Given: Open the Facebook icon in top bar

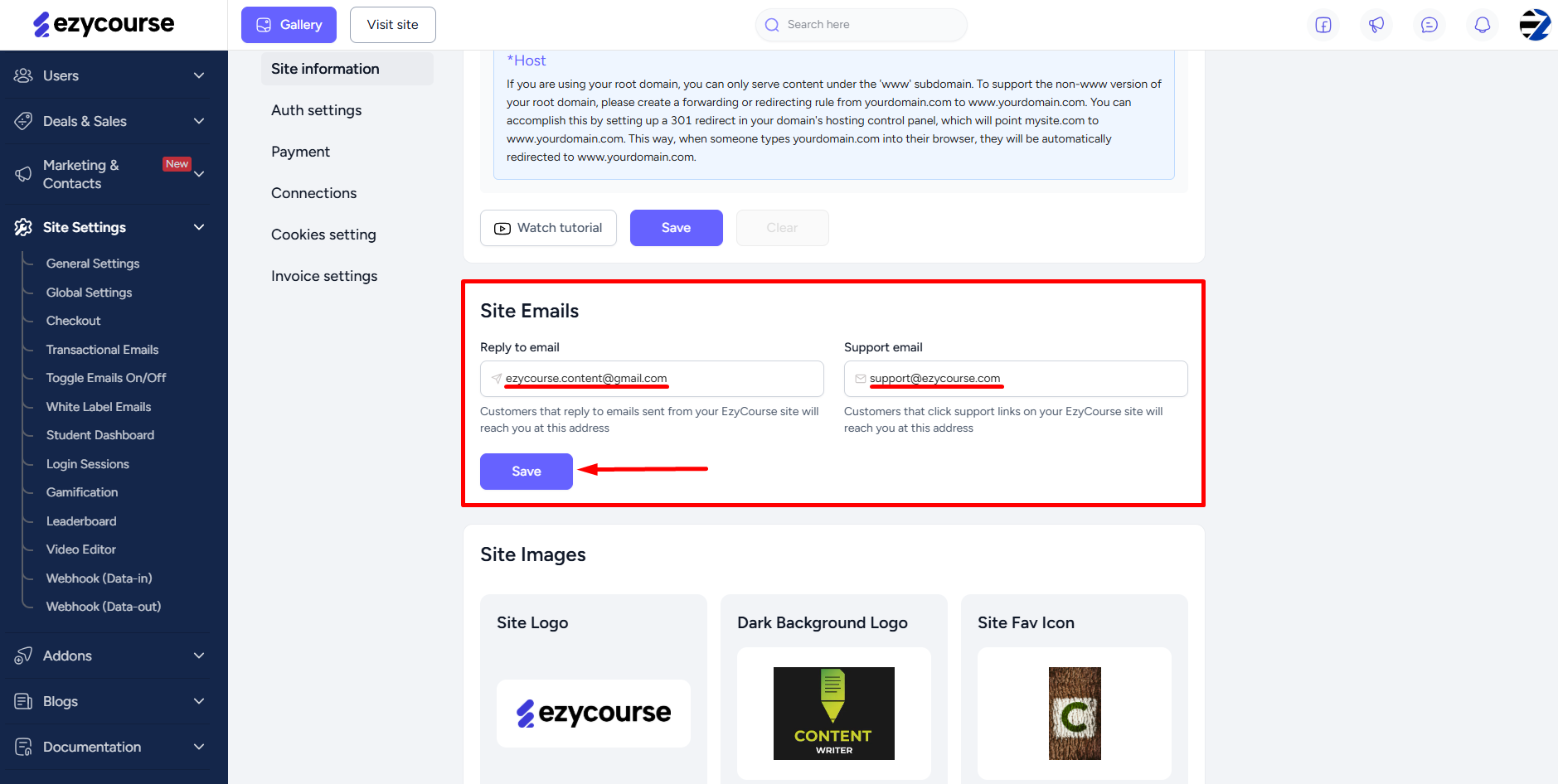Looking at the screenshot, I should click(x=1323, y=25).
